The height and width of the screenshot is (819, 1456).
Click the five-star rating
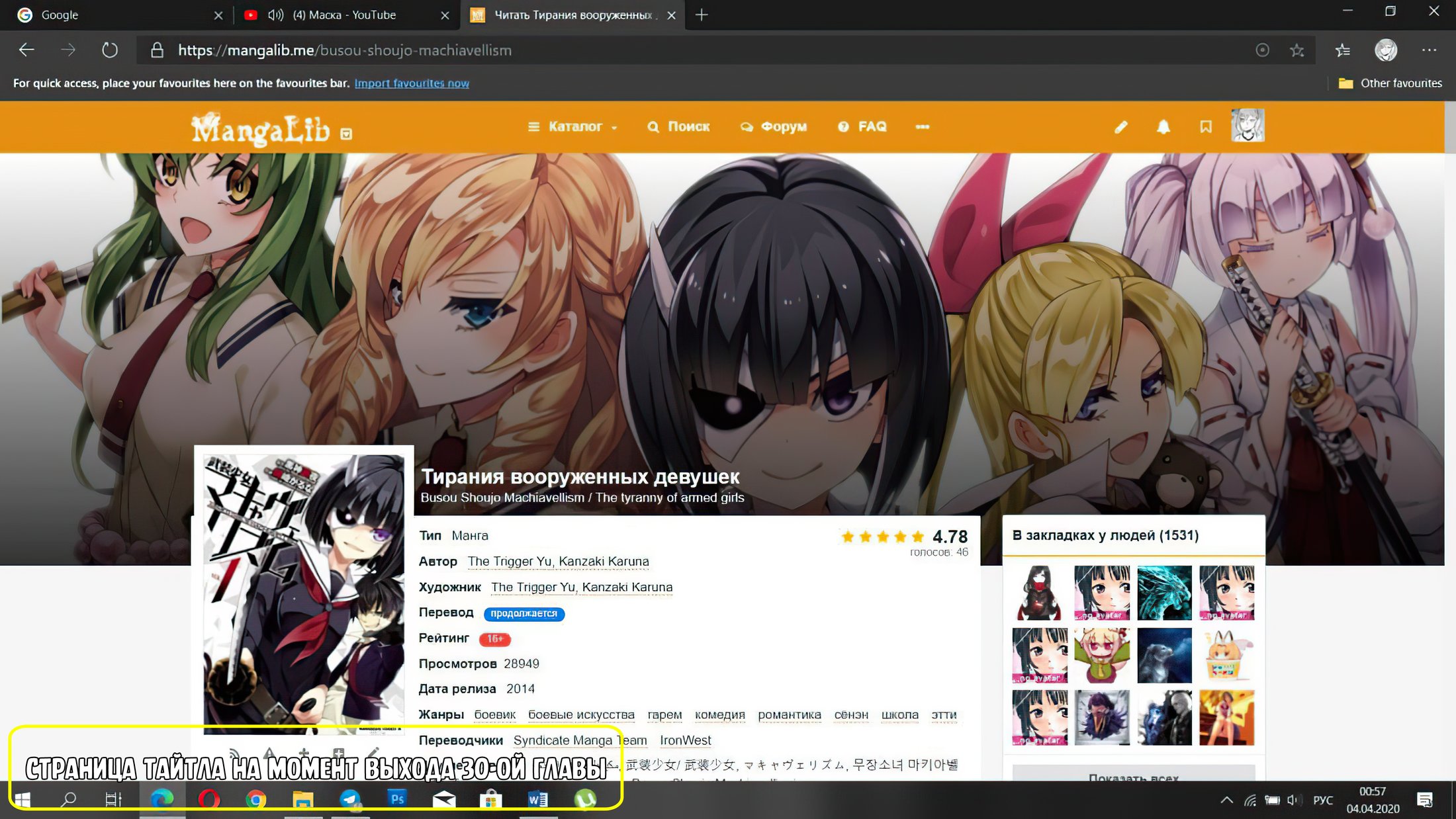(x=882, y=537)
